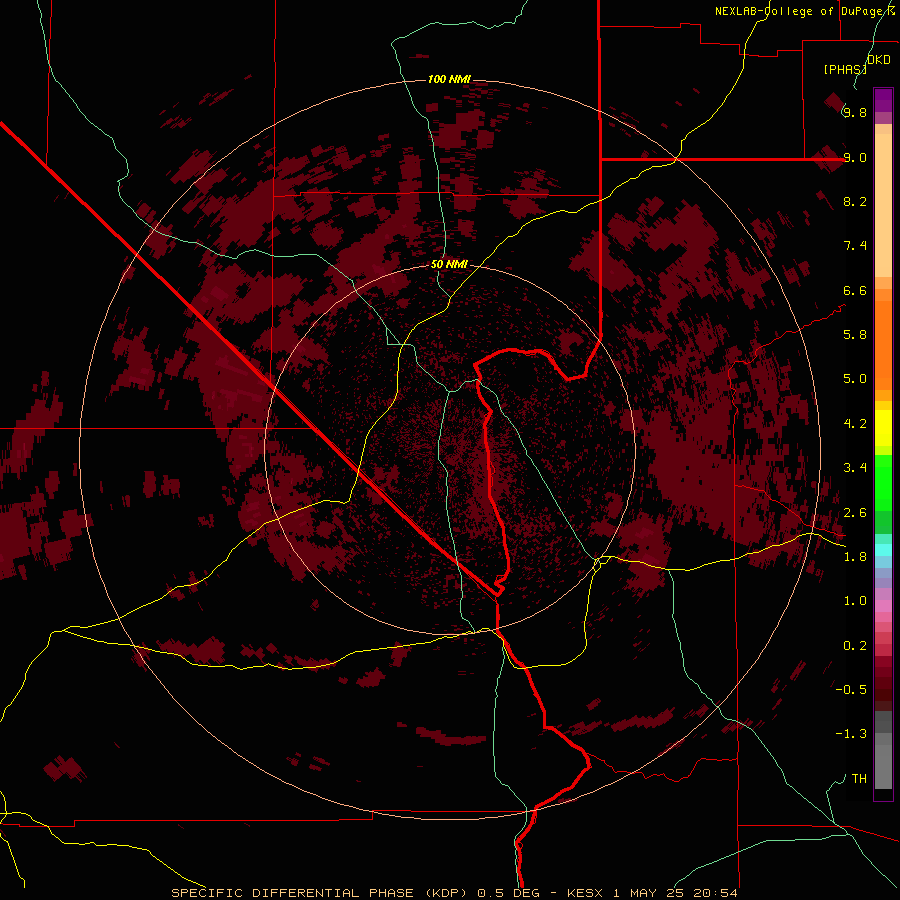Click the -0.5 color scale label

[851, 690]
